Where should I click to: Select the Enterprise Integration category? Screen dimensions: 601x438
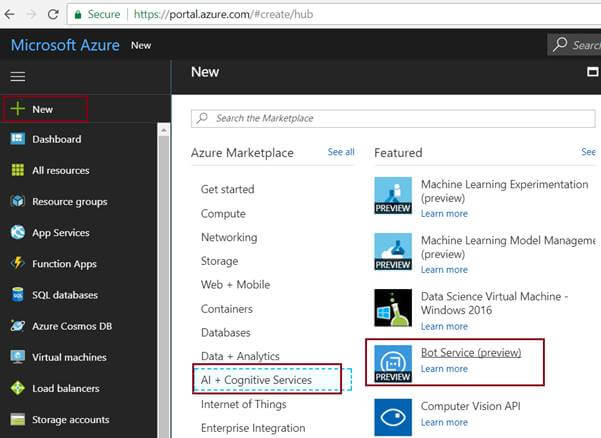pos(253,428)
